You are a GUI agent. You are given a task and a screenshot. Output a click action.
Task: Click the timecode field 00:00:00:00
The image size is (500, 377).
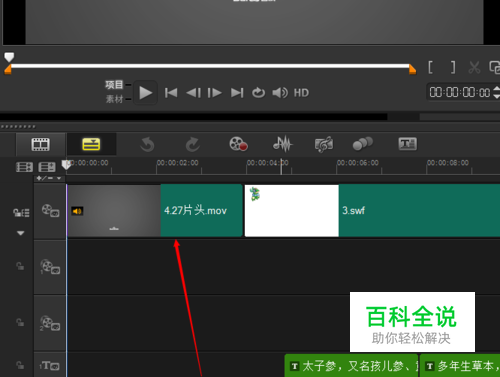pos(459,92)
